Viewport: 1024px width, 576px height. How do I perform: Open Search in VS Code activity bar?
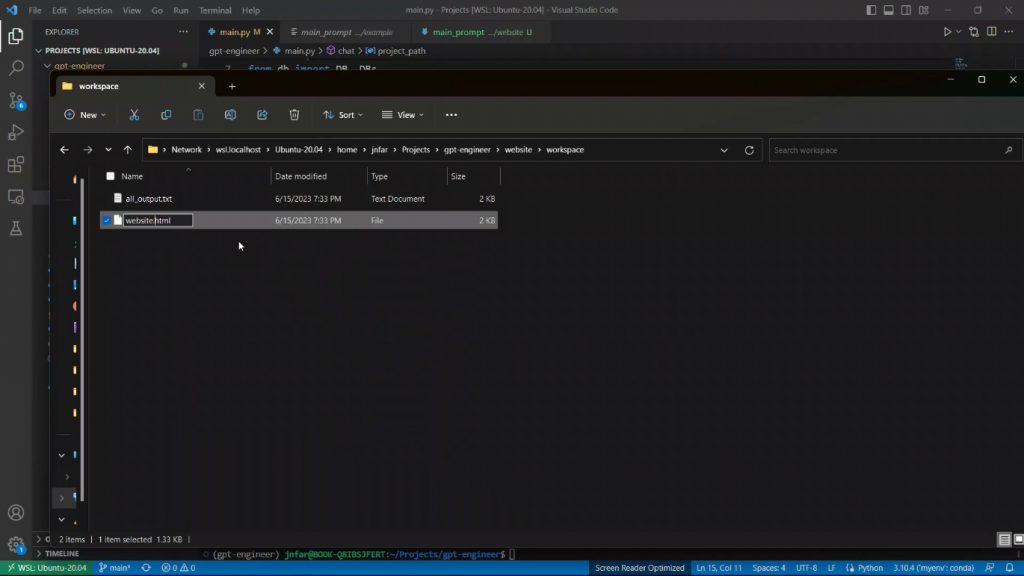click(16, 68)
